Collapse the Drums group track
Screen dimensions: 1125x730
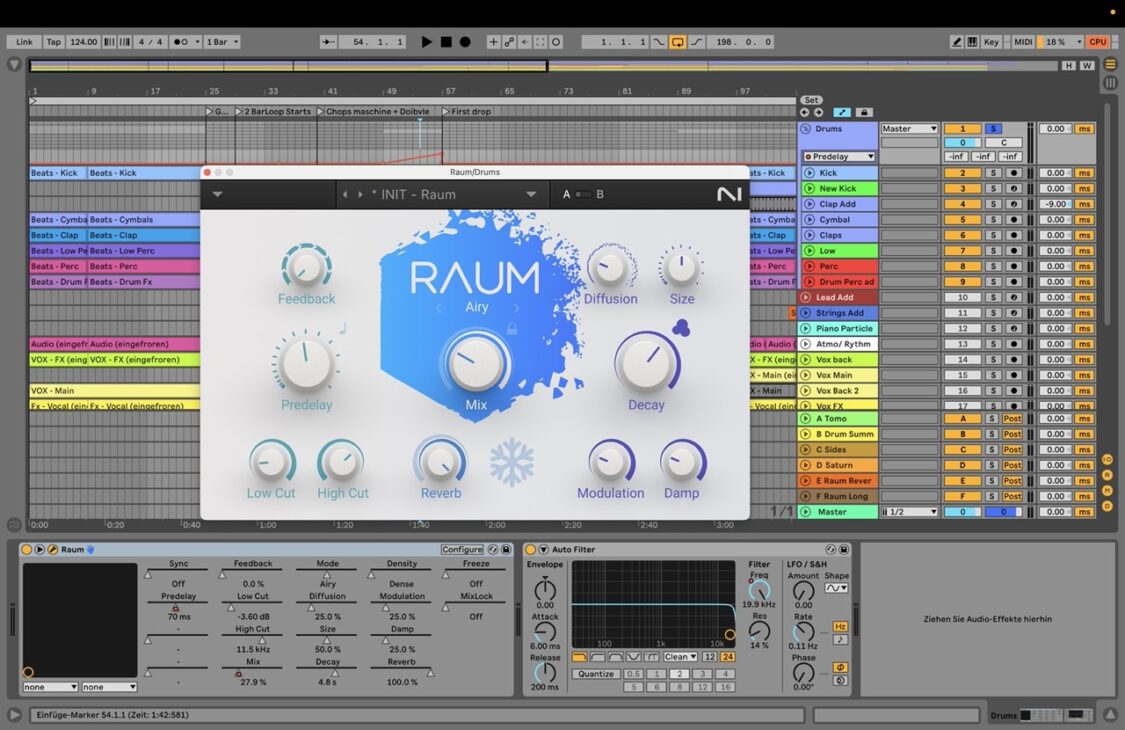click(805, 129)
